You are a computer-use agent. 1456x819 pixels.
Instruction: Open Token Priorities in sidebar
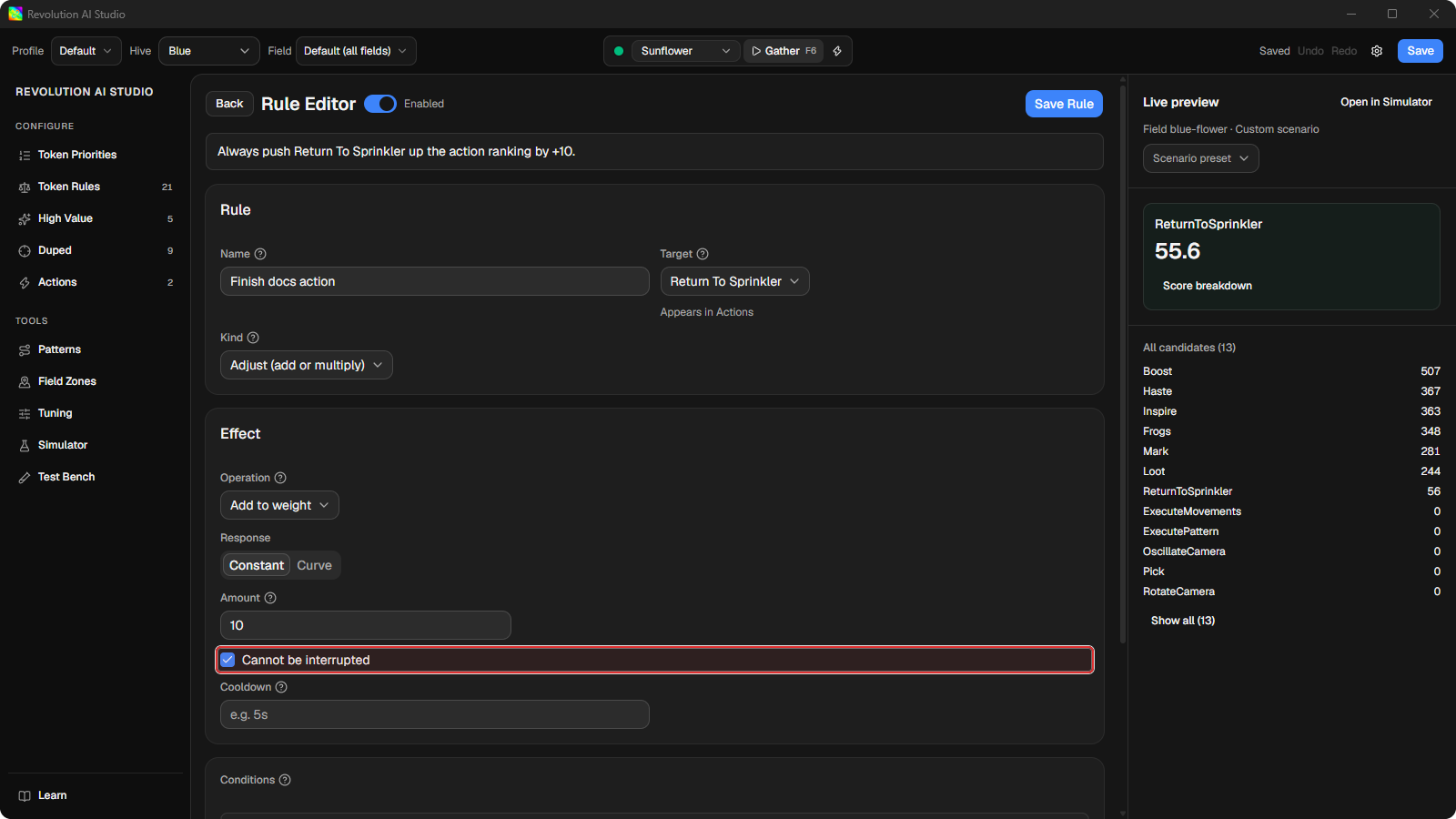(96, 155)
